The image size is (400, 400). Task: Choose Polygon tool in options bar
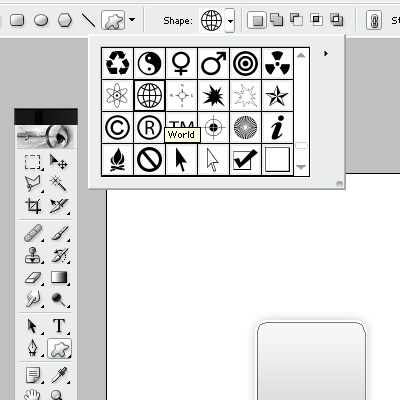pyautogui.click(x=65, y=20)
